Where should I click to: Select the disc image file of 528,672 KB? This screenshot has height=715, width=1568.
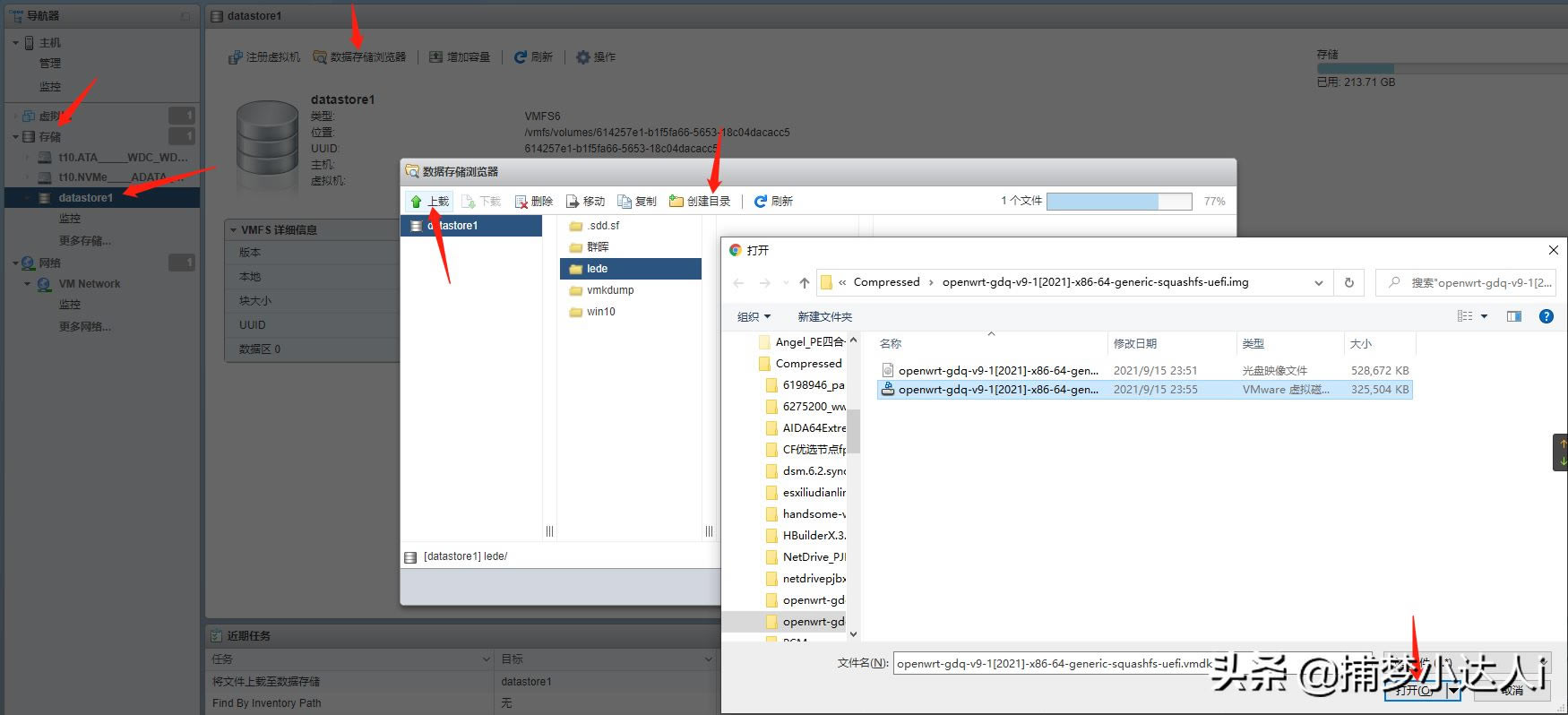[x=1144, y=370]
